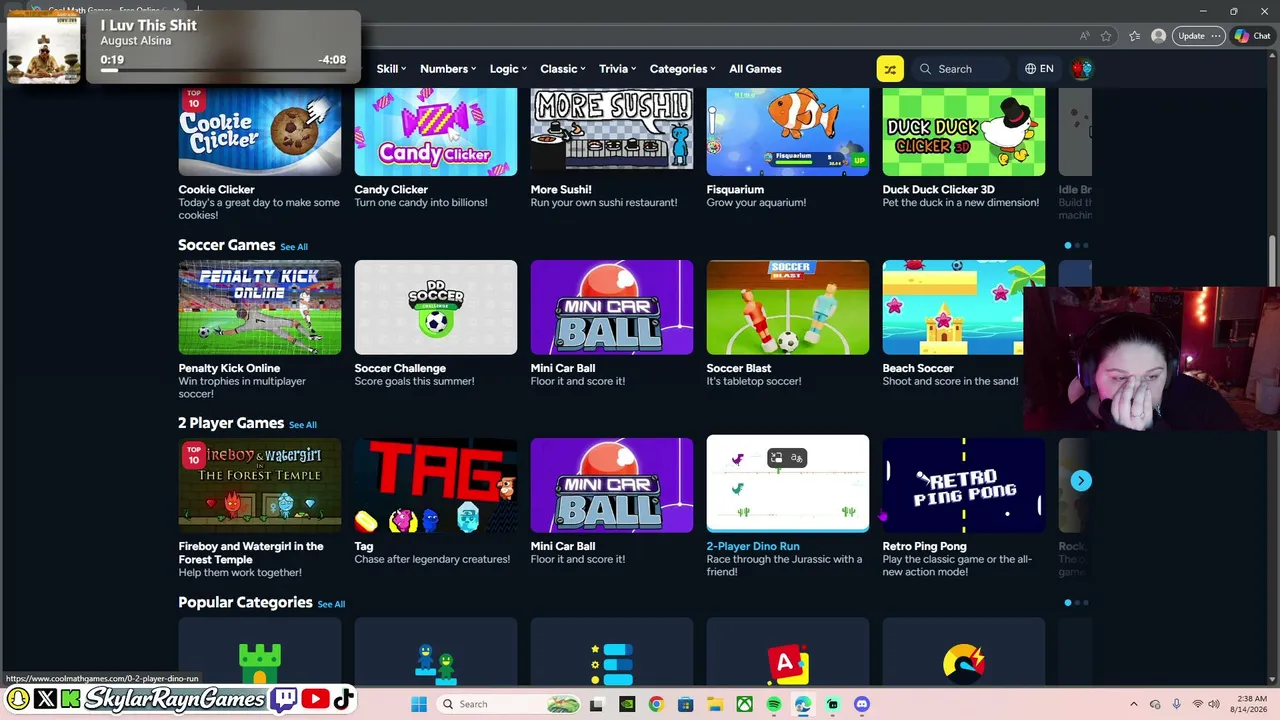
Task: Click the Twitch logo in the stream overlay
Action: point(284,699)
